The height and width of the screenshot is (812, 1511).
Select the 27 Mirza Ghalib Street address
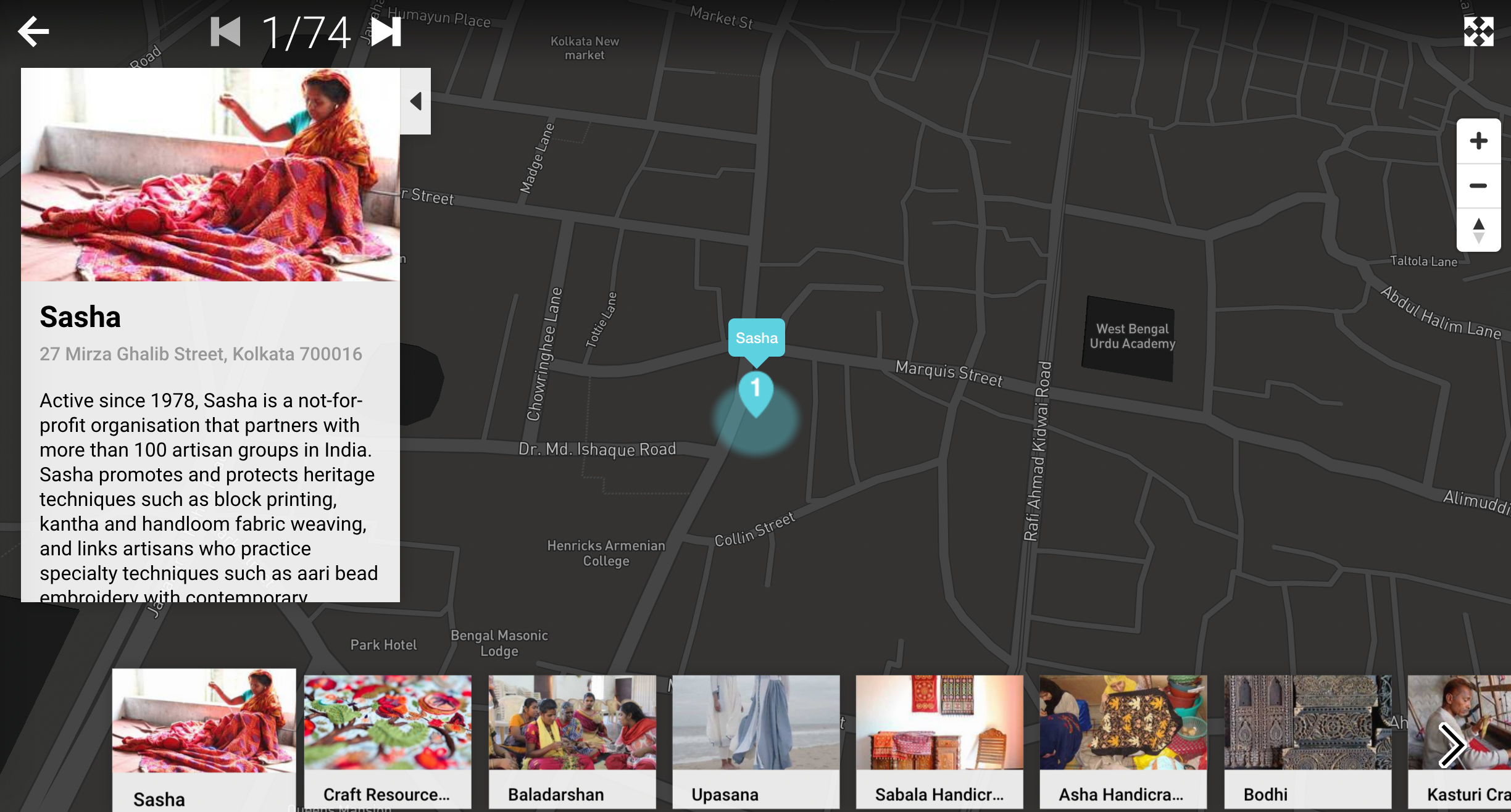201,354
